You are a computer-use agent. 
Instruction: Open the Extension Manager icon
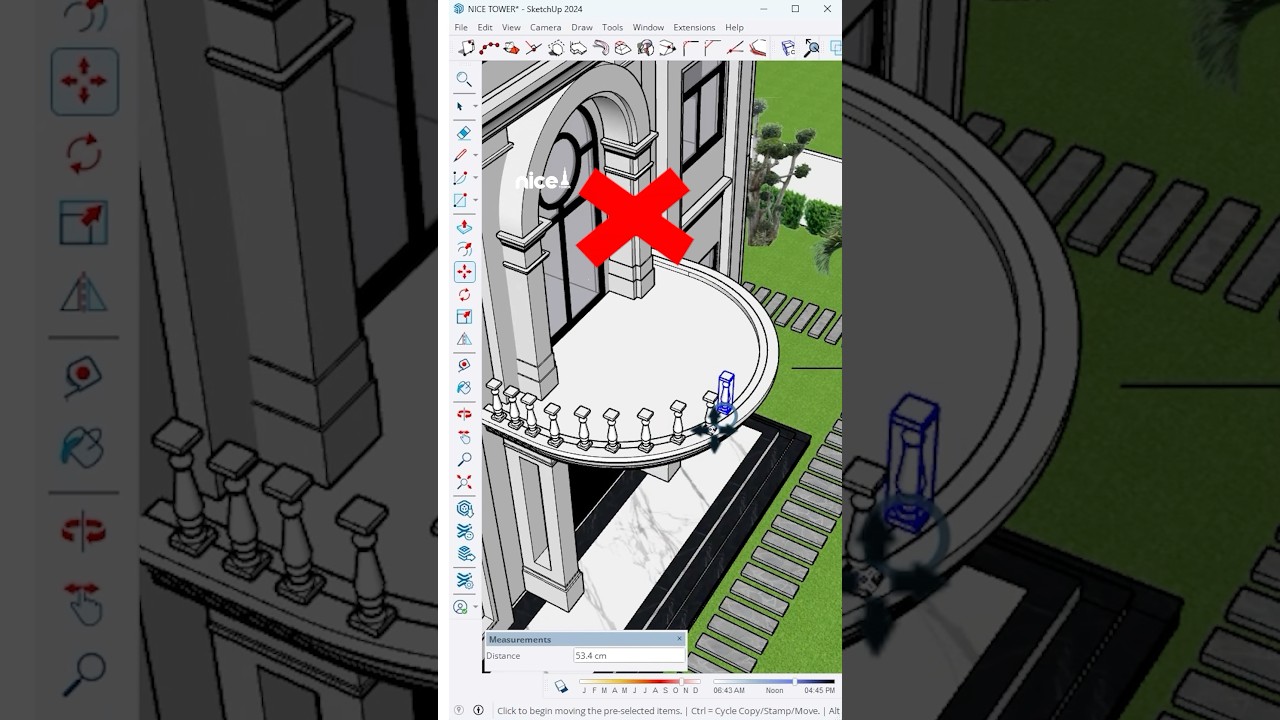point(464,579)
